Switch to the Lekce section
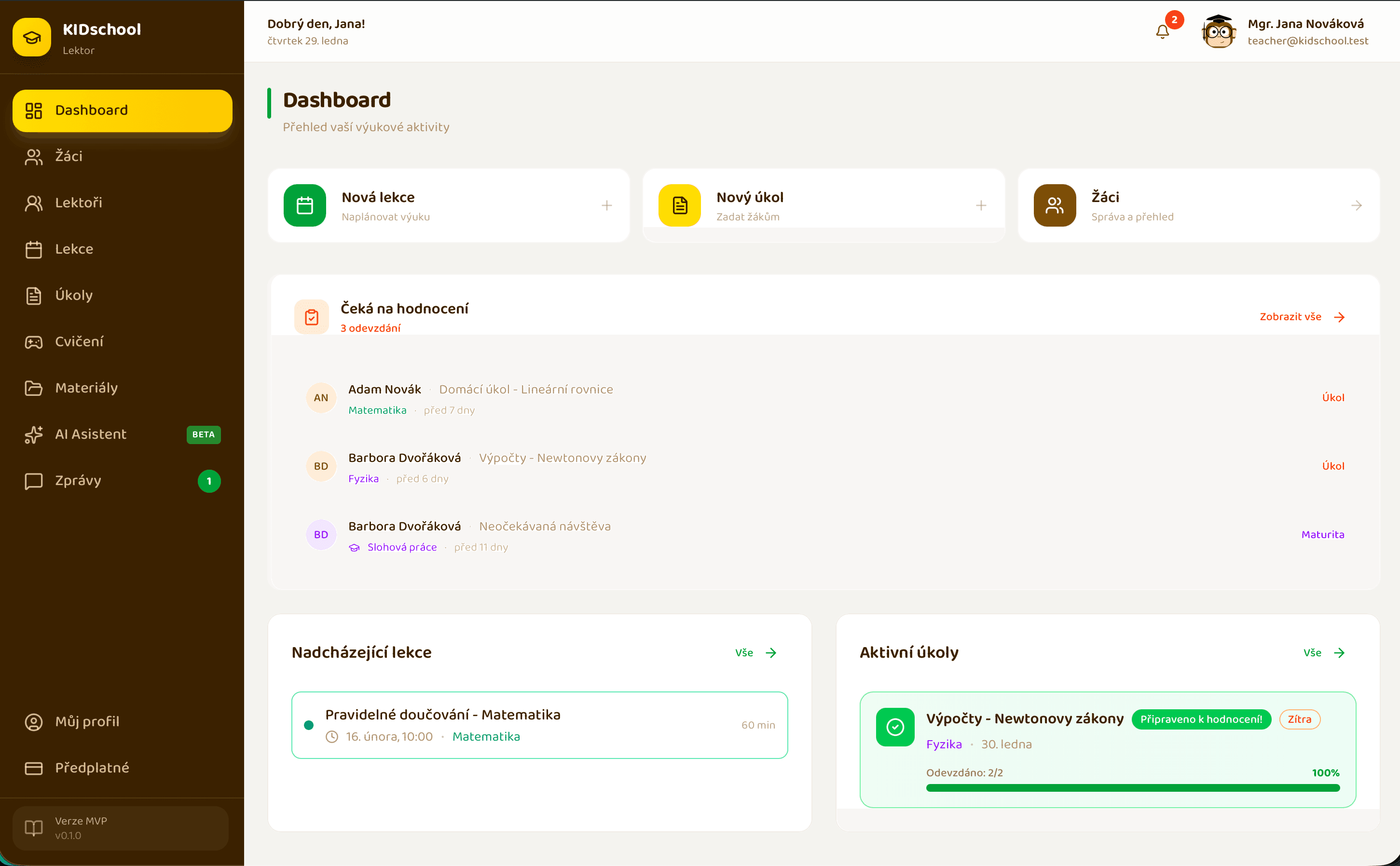The width and height of the screenshot is (1400, 866). [x=74, y=249]
